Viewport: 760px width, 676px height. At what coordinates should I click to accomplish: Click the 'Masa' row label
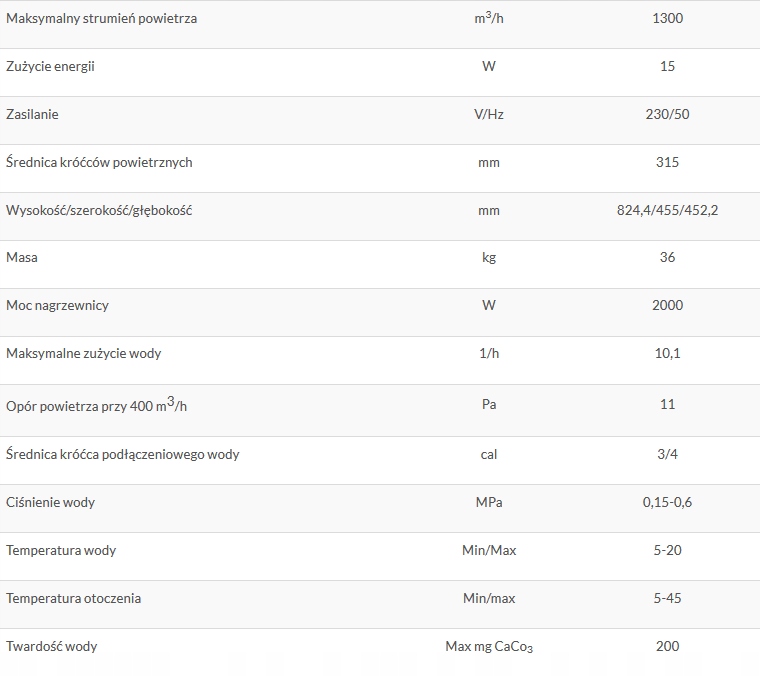[22, 257]
